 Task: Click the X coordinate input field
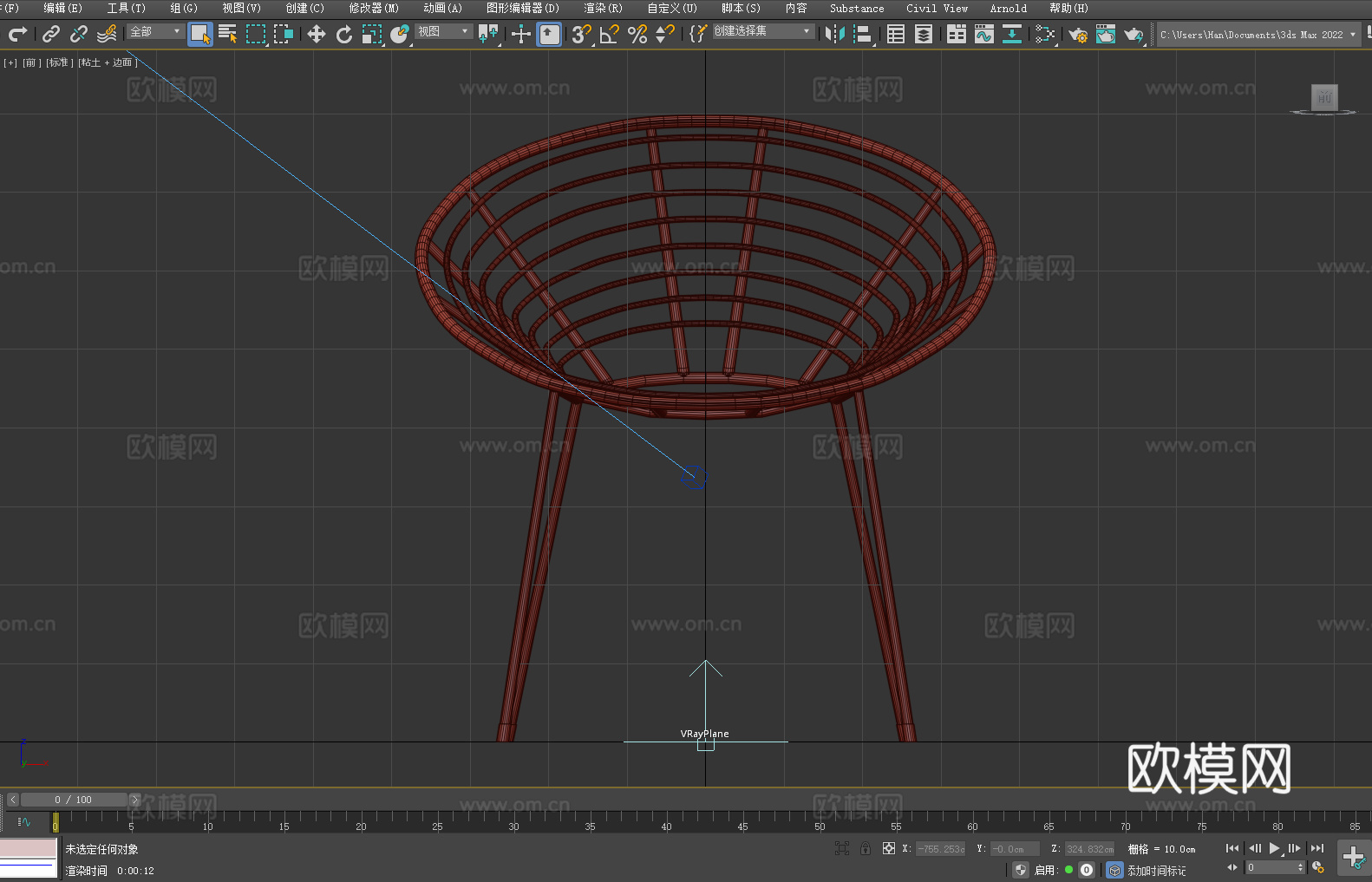(940, 849)
